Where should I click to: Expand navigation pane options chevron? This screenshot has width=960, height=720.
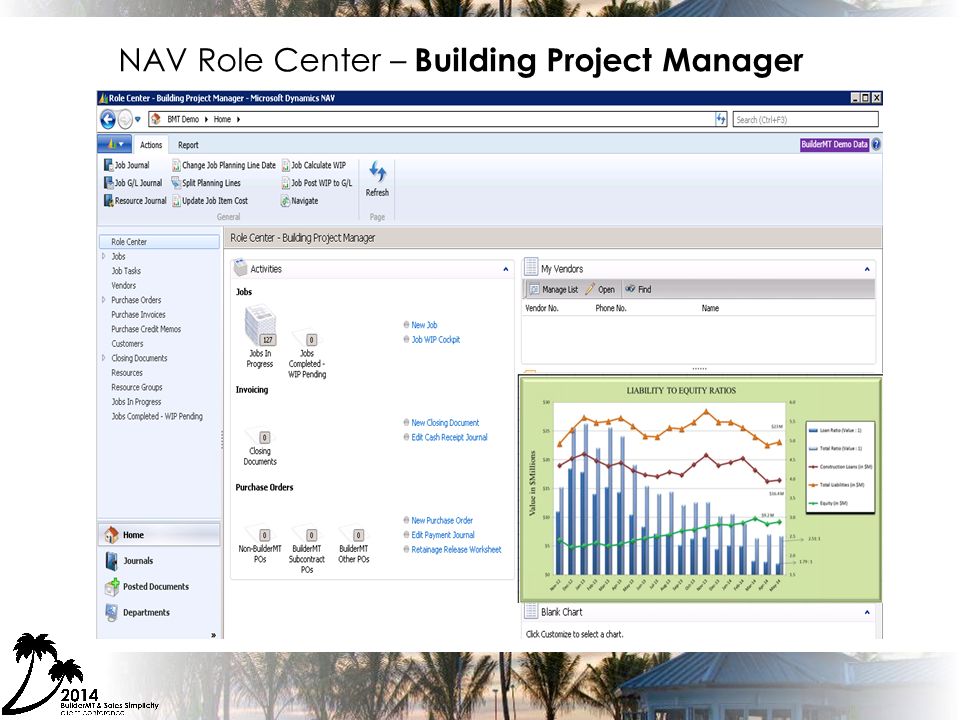[x=213, y=635]
